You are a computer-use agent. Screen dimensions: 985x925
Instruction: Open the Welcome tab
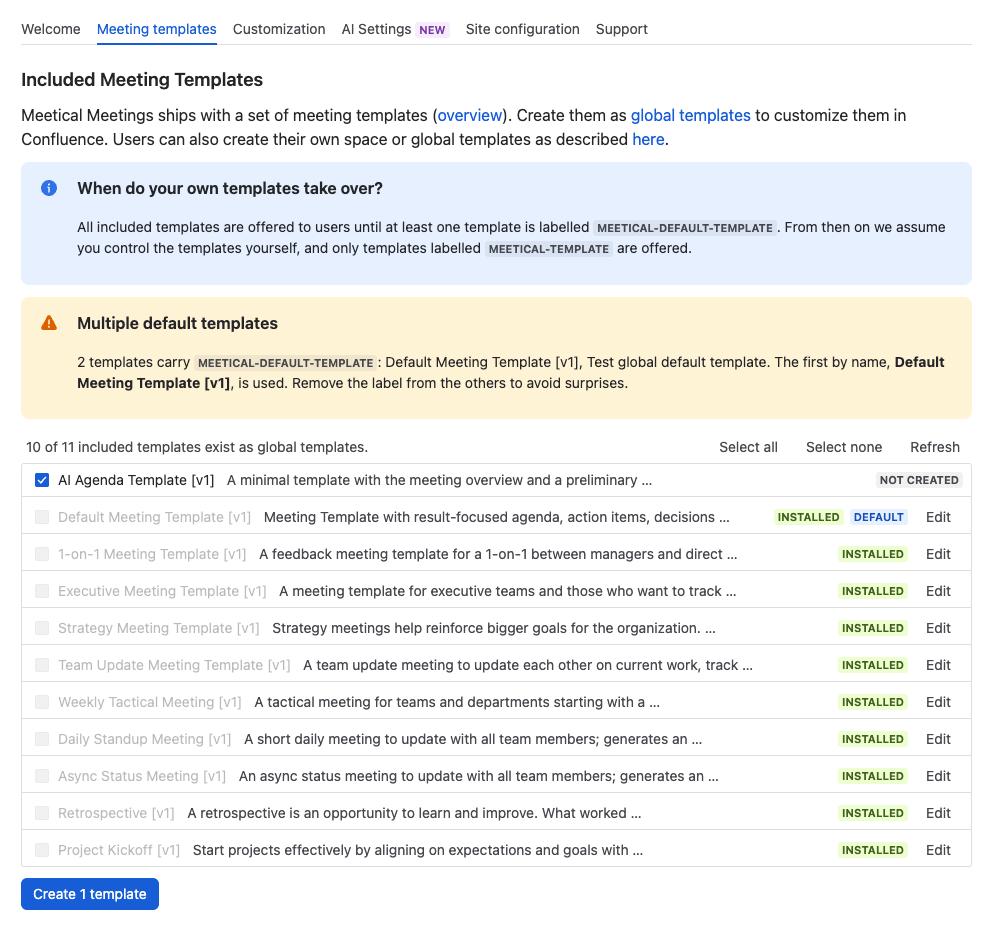tap(51, 29)
